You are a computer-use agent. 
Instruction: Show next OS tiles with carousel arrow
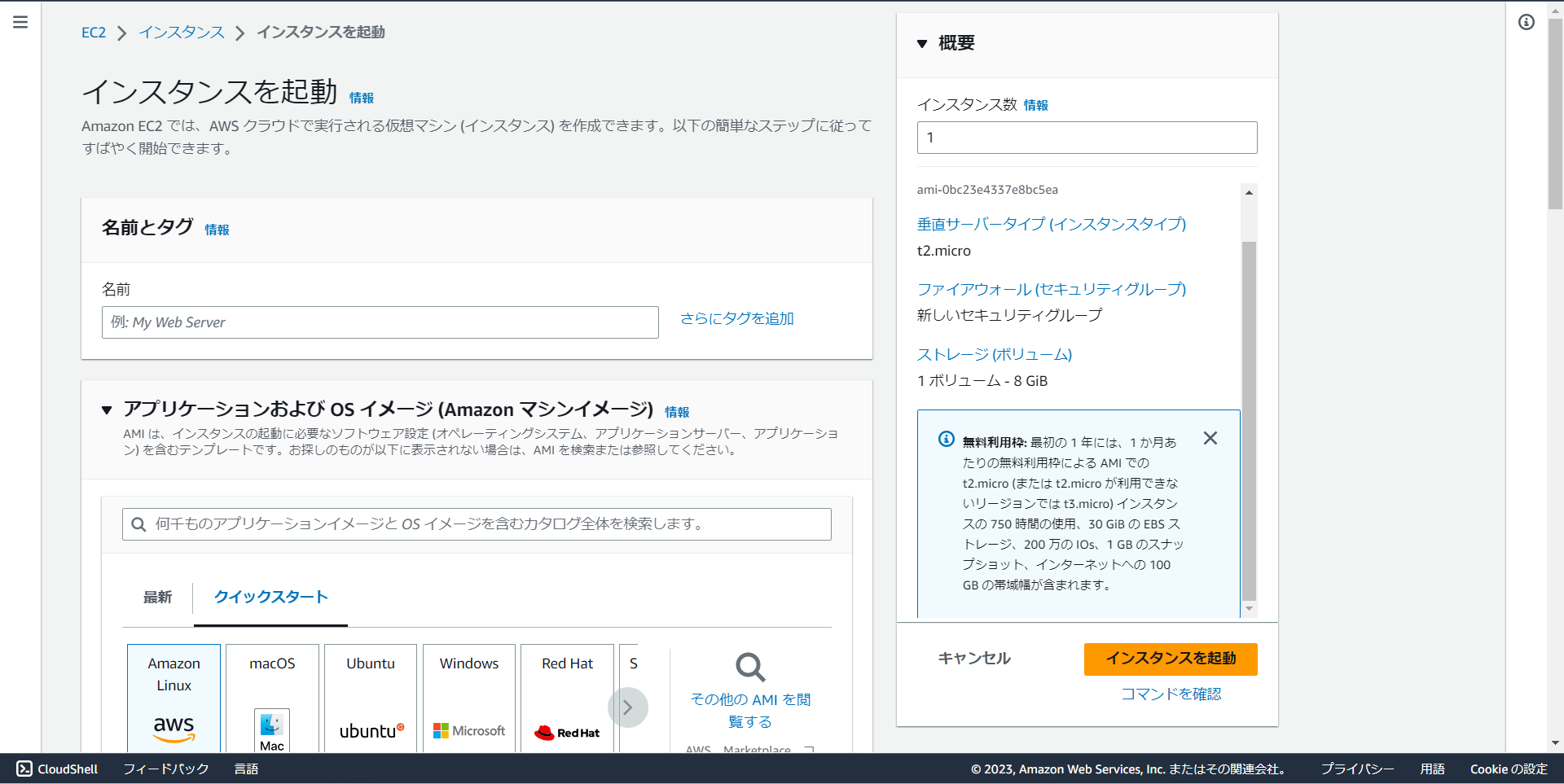tap(627, 707)
